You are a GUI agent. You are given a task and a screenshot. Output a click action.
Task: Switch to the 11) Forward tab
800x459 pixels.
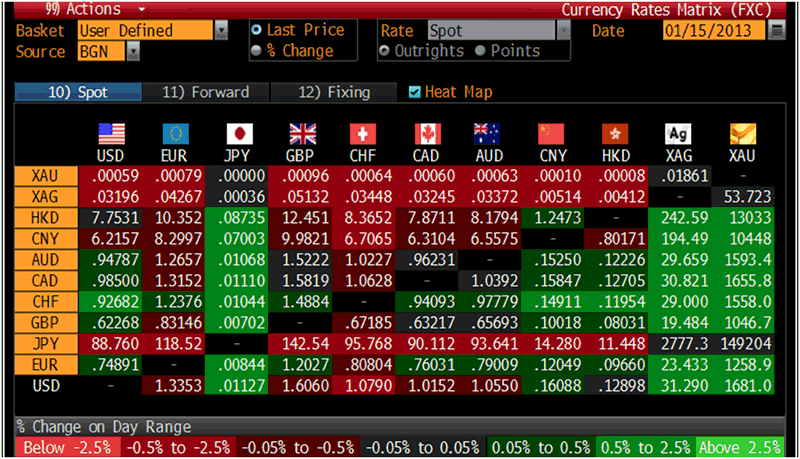(205, 92)
